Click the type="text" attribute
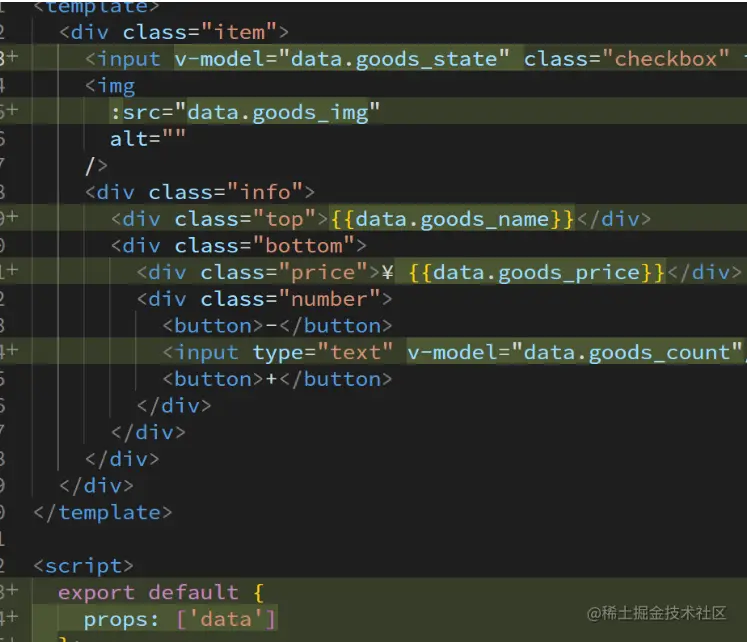747x642 pixels. (323, 352)
